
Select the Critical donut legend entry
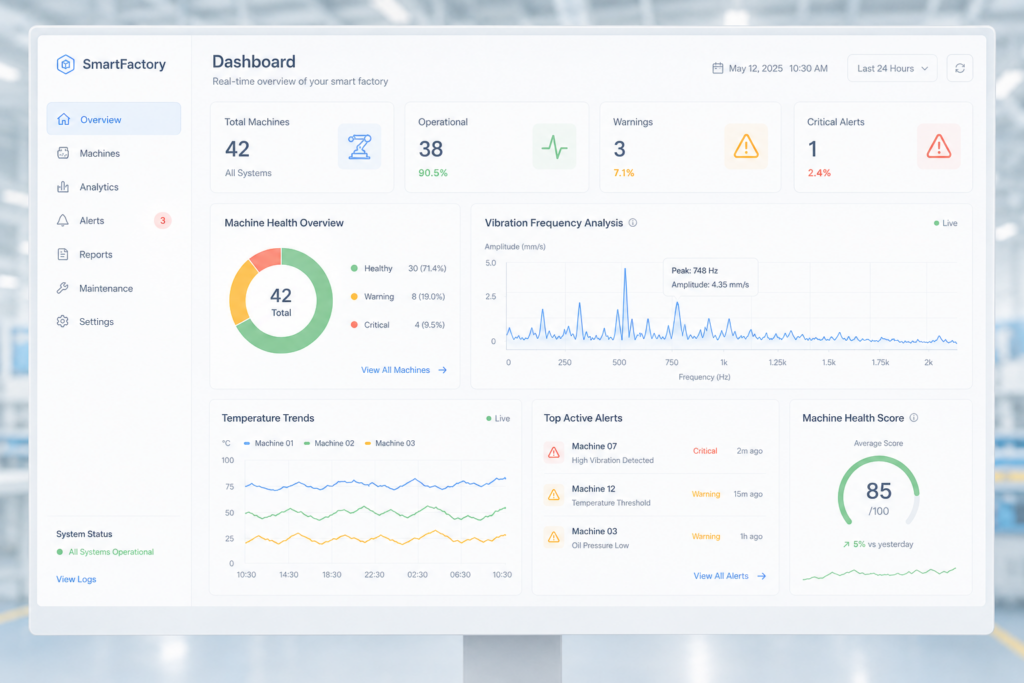[398, 325]
